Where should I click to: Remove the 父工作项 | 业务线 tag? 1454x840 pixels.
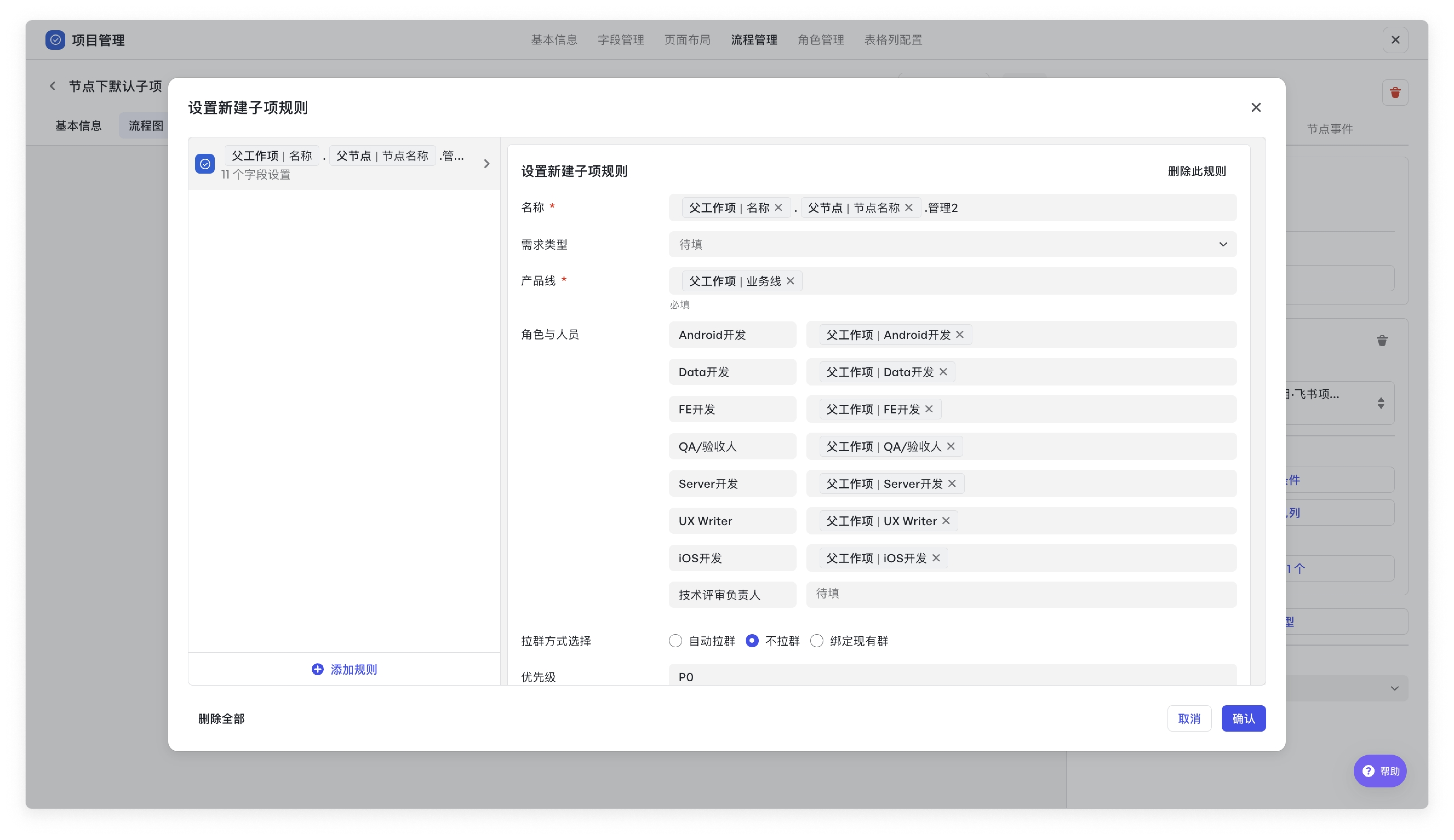pos(790,281)
